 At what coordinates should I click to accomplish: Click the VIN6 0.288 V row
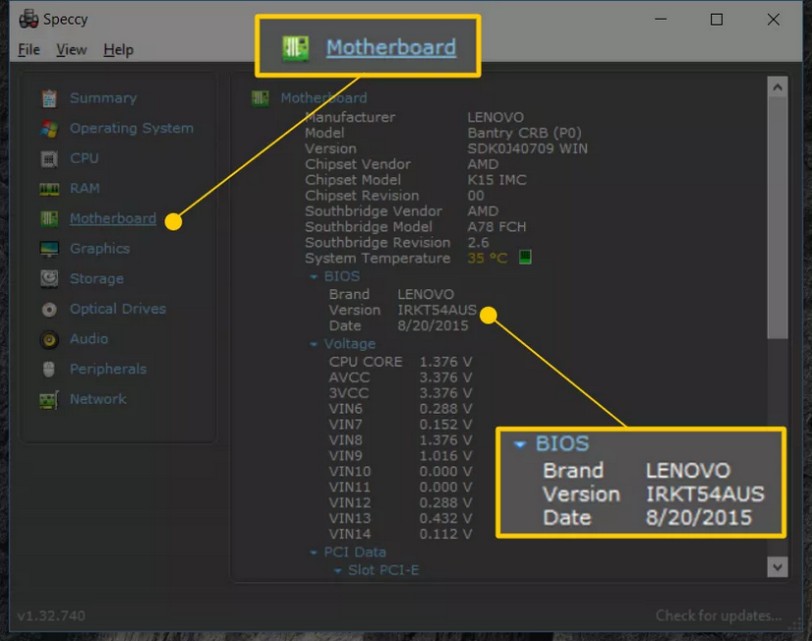coord(400,409)
